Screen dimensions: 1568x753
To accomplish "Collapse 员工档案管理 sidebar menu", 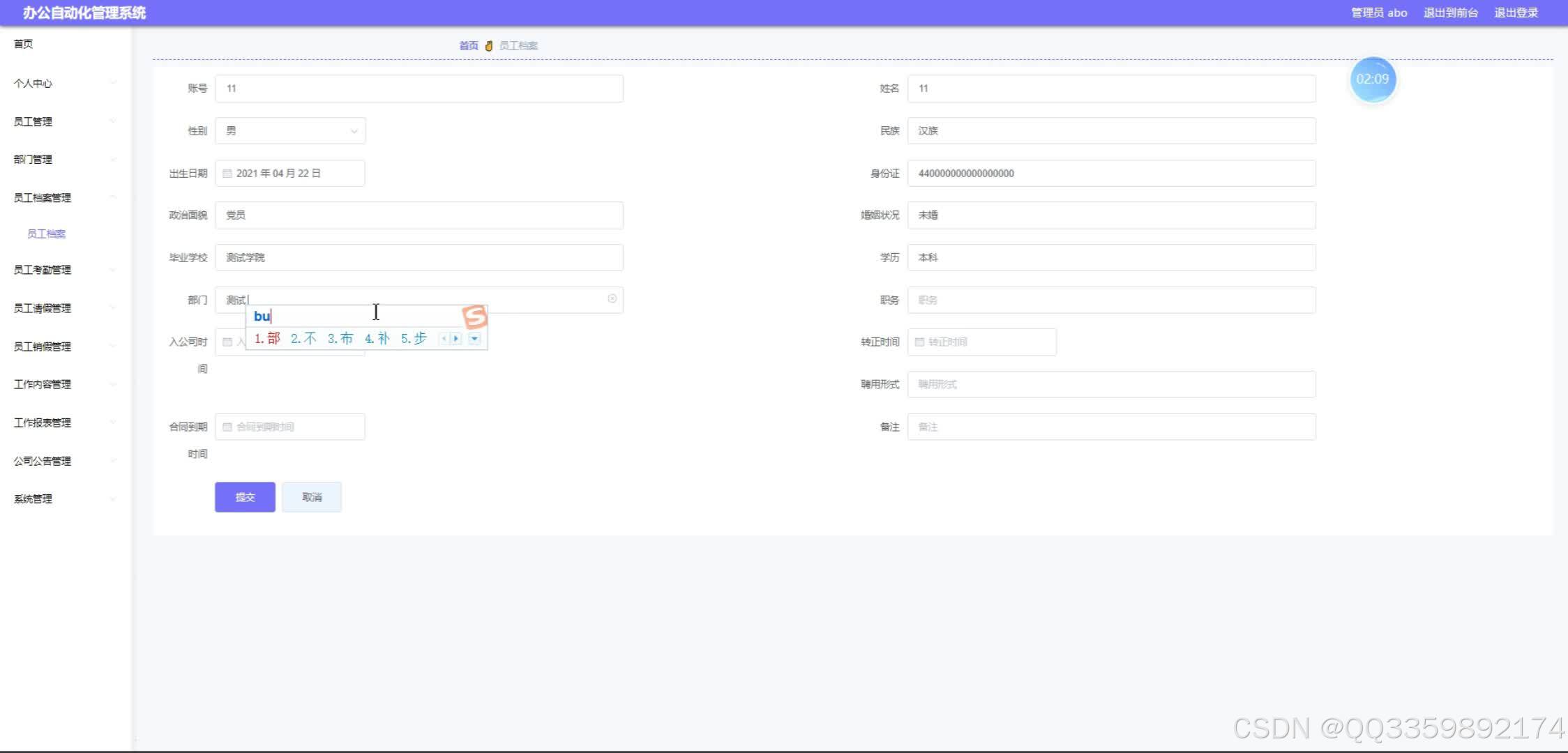I will tap(65, 198).
